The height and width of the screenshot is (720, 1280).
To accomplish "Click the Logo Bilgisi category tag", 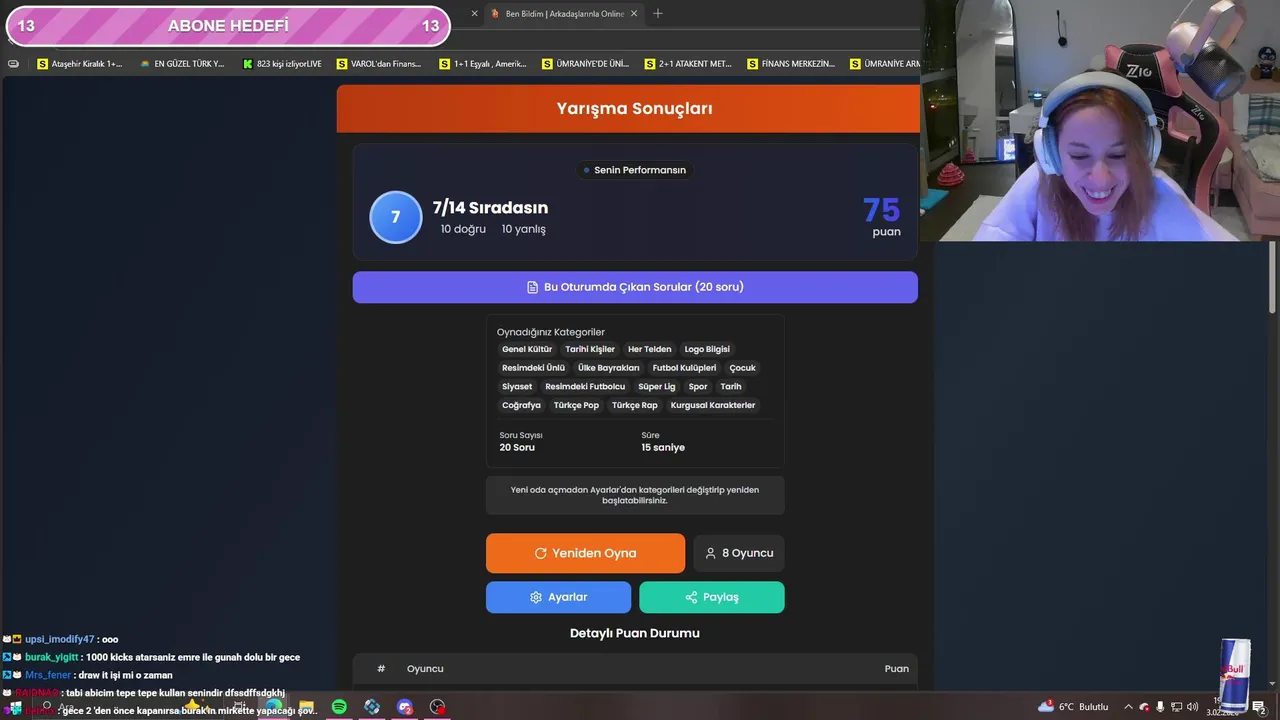I will [x=707, y=349].
